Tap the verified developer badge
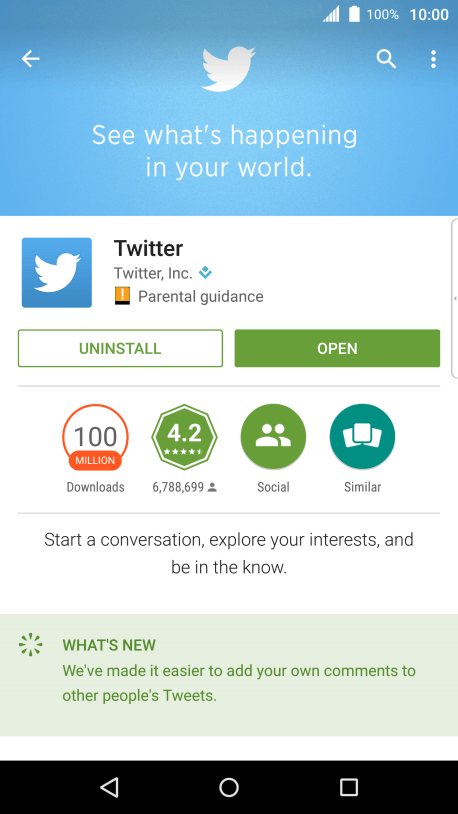 pos(206,272)
